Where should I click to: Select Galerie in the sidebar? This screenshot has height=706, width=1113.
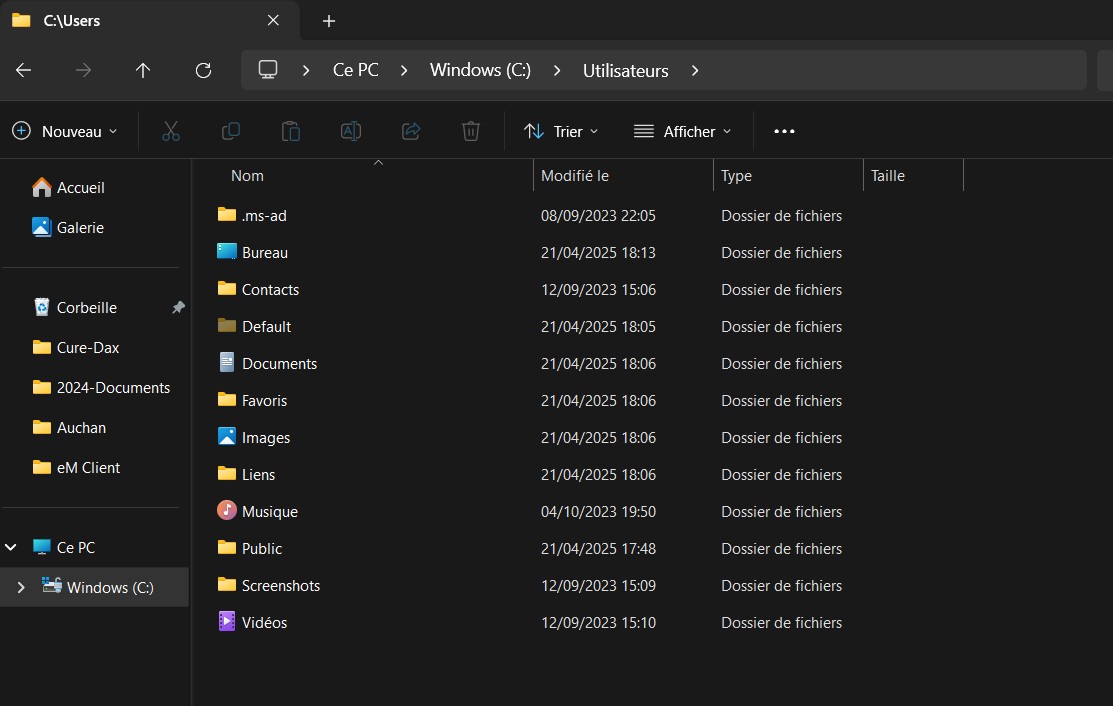(80, 227)
